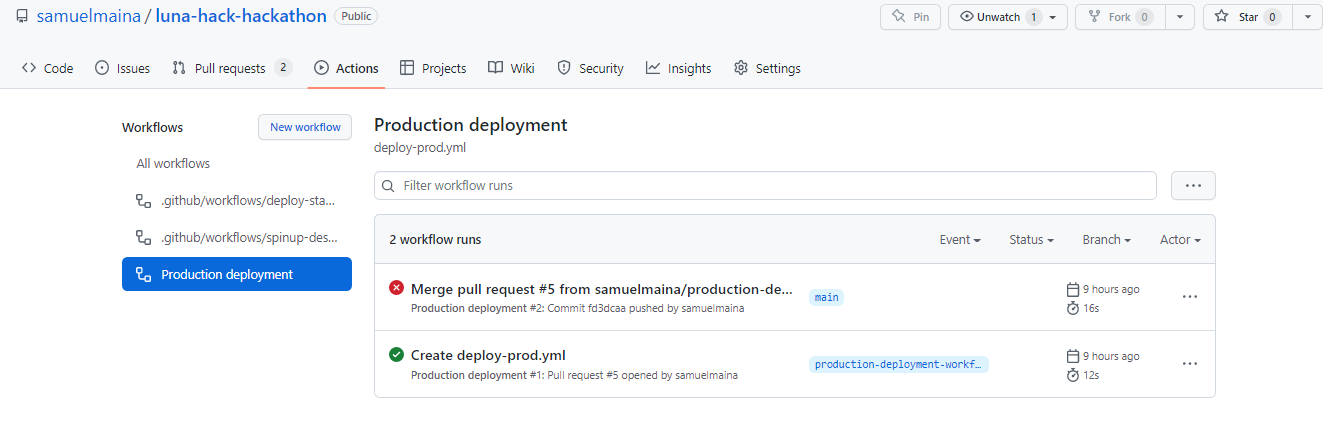Click the Production deployment page heading
Image resolution: width=1323 pixels, height=437 pixels.
click(471, 125)
